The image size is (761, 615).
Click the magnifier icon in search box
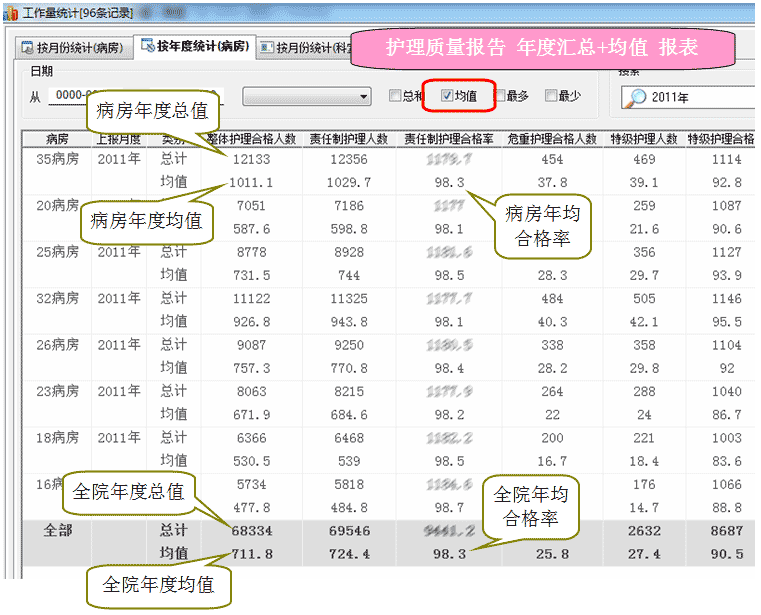pos(635,98)
